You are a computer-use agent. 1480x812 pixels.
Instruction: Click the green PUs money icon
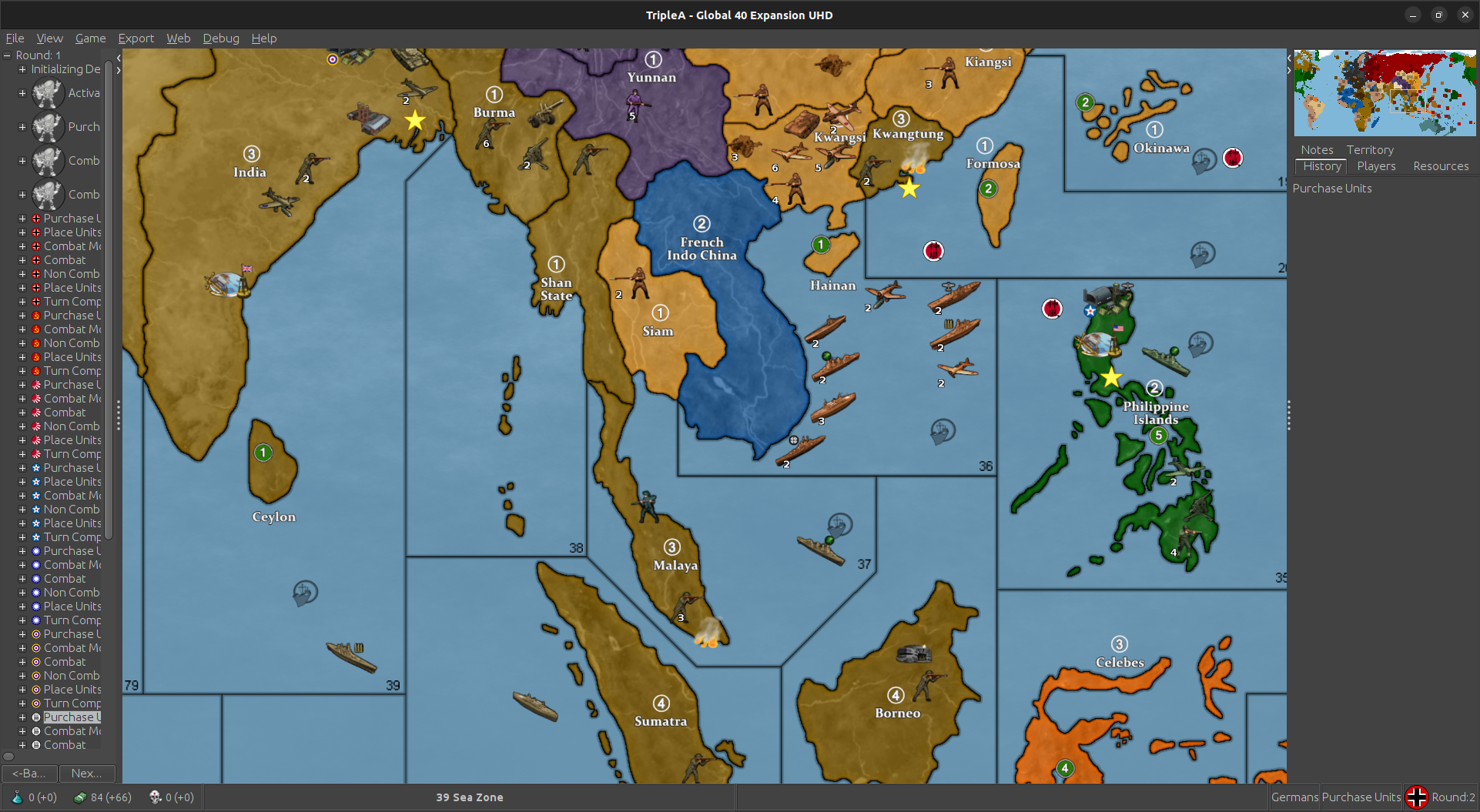(79, 797)
